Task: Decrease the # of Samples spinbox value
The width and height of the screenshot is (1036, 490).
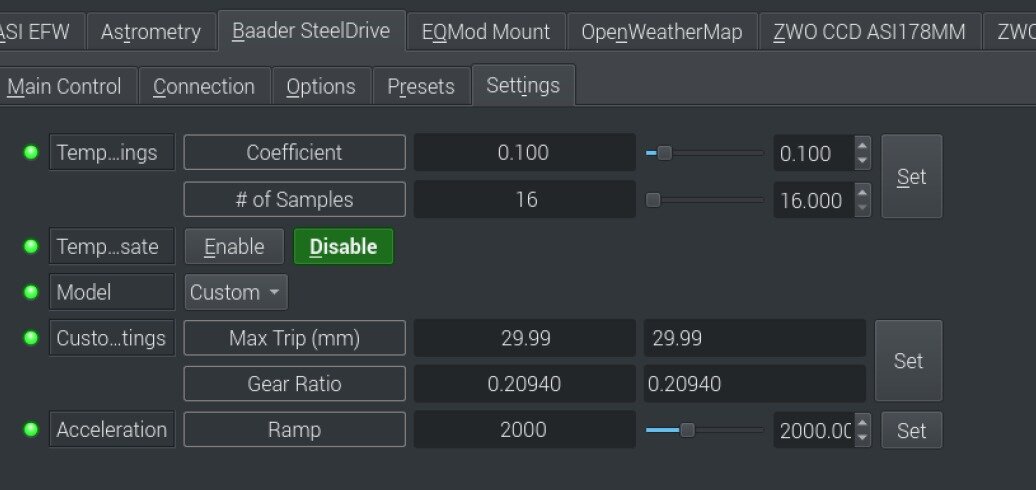Action: point(862,208)
